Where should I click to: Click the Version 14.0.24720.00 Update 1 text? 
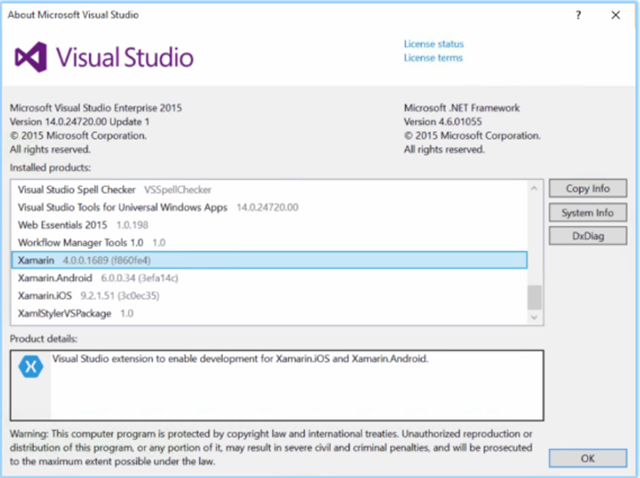click(80, 122)
